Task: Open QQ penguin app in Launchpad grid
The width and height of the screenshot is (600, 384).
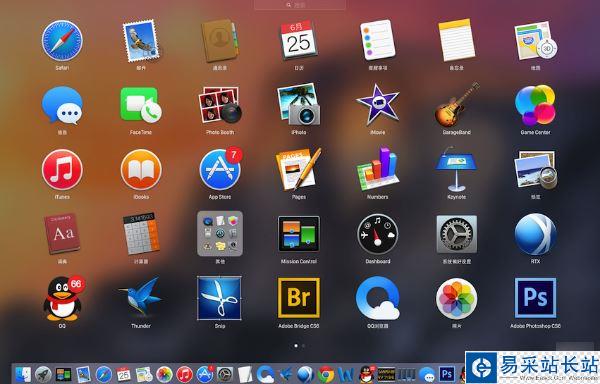Action: (x=63, y=298)
